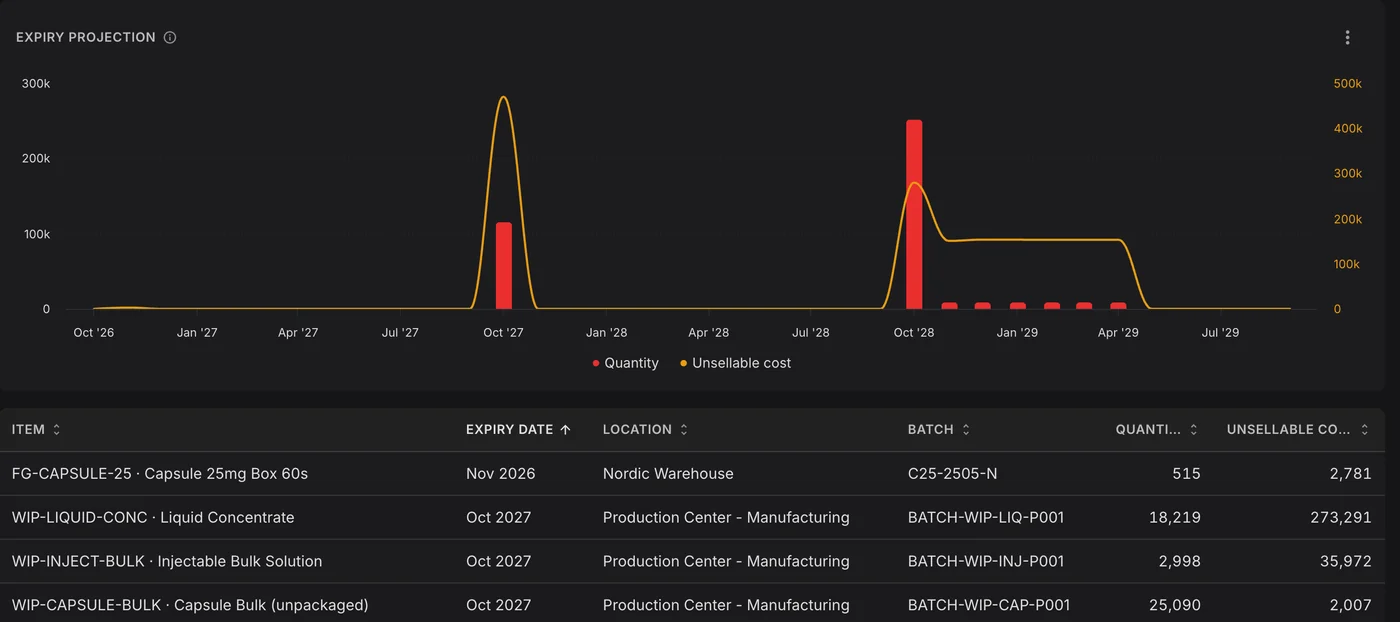Viewport: 1400px width, 622px height.
Task: Click the Expiry Projection panel title
Action: click(86, 37)
